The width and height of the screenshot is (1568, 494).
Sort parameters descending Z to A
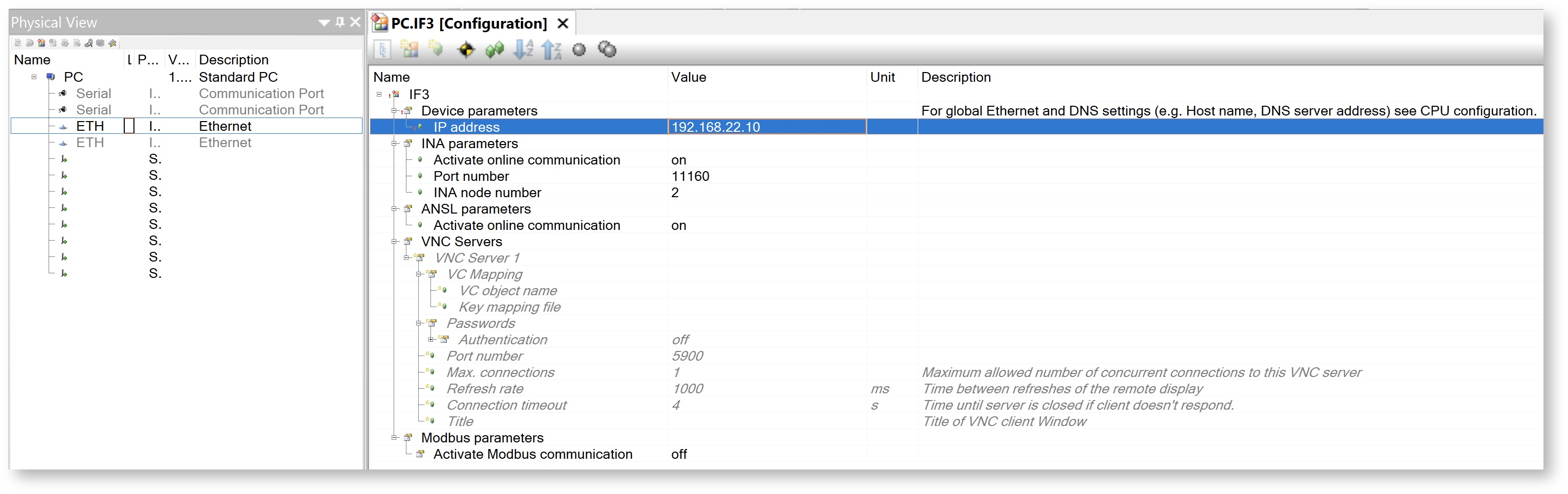pyautogui.click(x=552, y=50)
